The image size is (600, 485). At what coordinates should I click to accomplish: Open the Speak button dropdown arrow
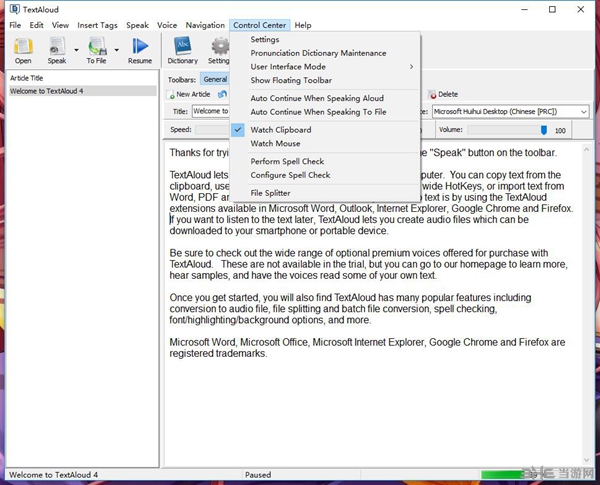[x=75, y=49]
